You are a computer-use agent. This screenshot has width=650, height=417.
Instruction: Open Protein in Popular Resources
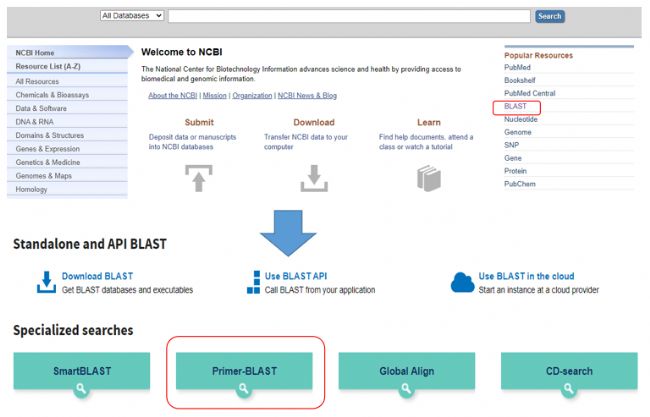pyautogui.click(x=515, y=171)
